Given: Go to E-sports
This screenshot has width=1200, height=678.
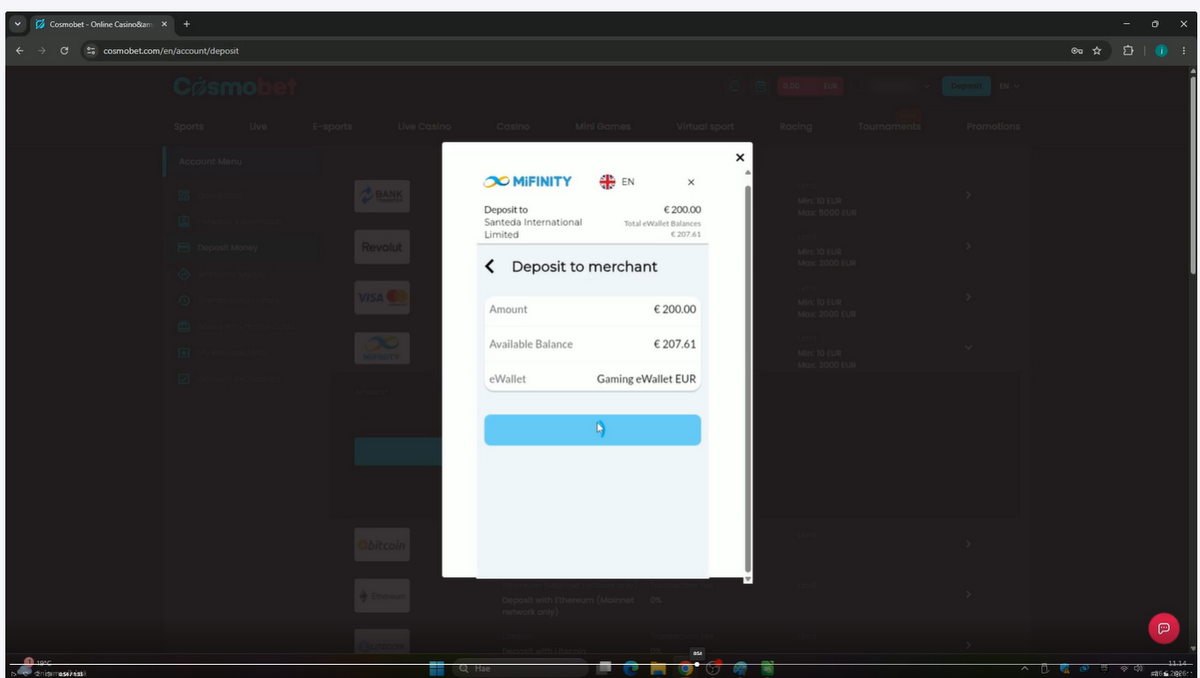Looking at the screenshot, I should (332, 126).
